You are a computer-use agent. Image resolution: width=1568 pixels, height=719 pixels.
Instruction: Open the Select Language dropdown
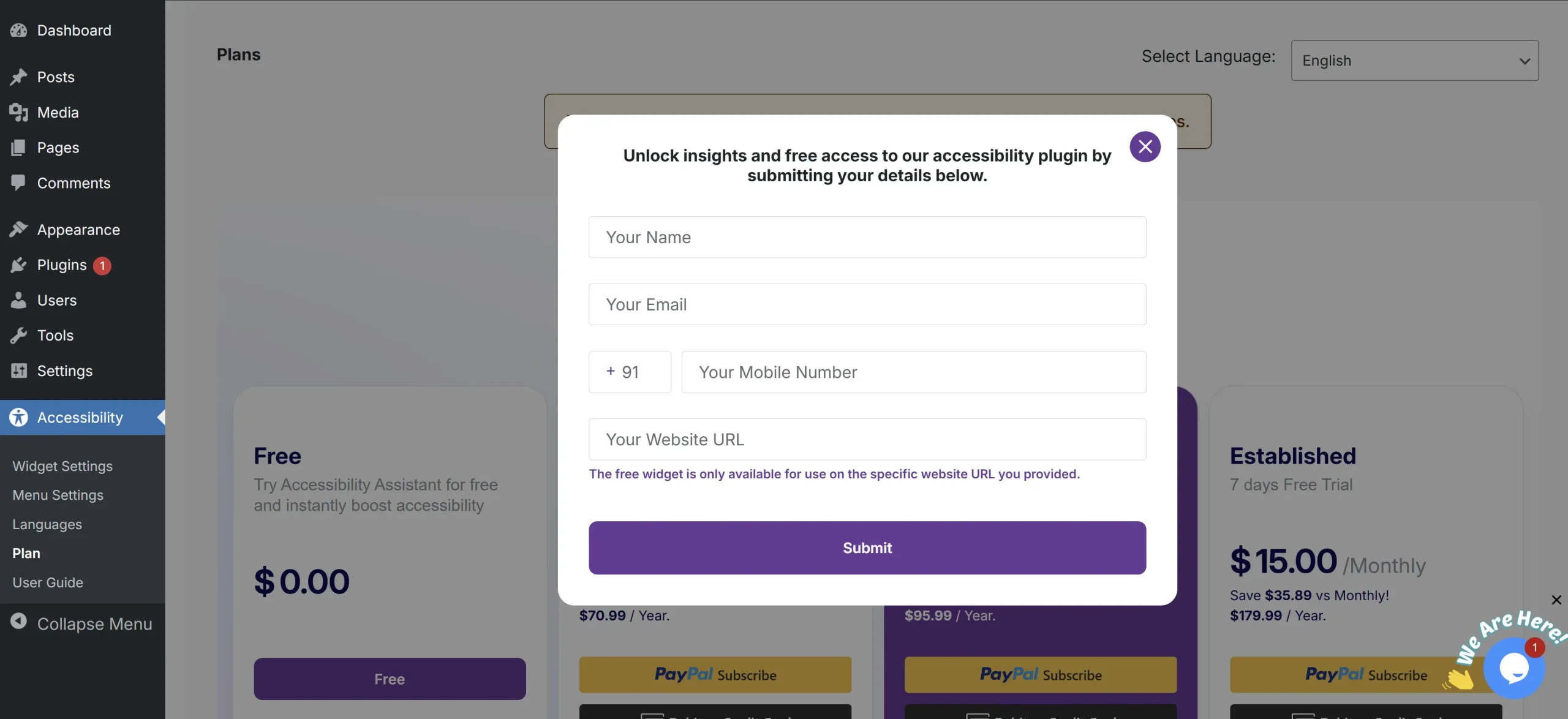coord(1414,61)
